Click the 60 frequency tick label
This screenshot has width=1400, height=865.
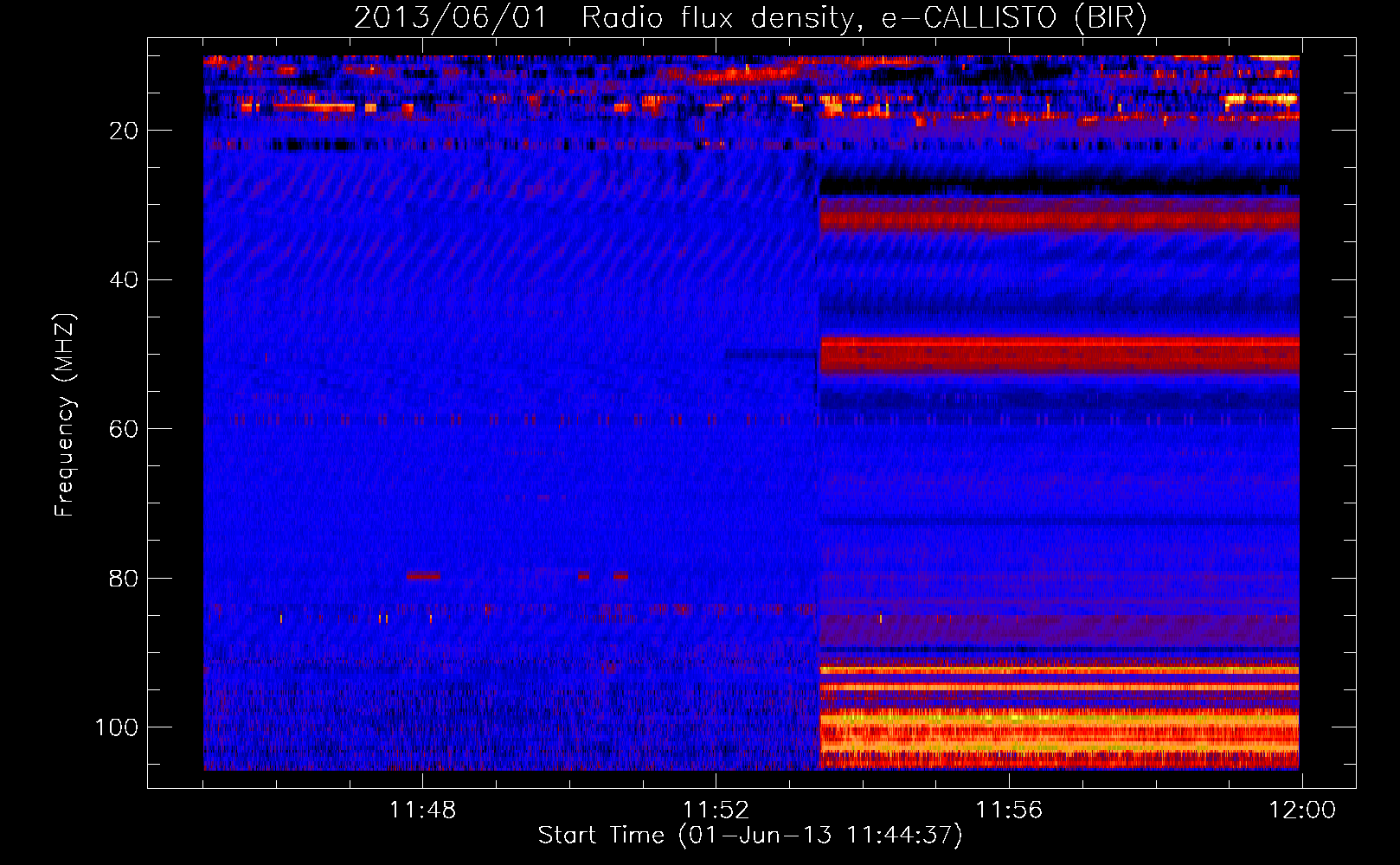(124, 429)
